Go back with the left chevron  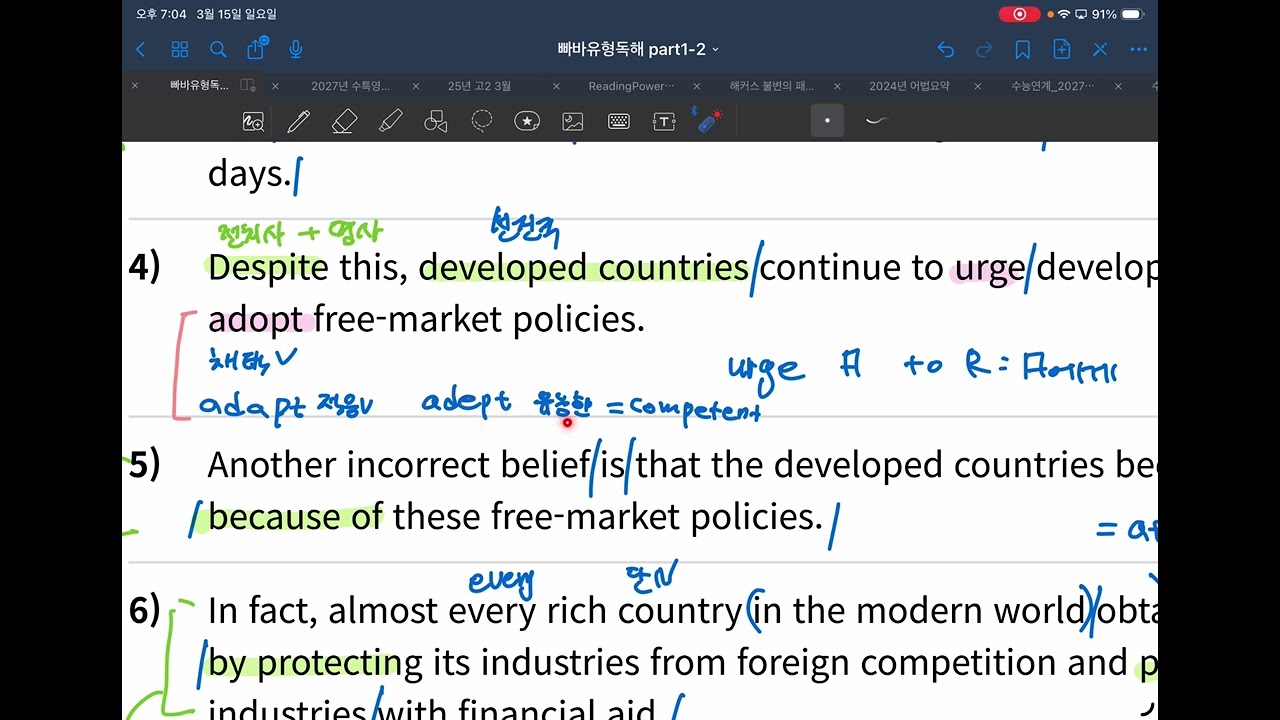[x=140, y=49]
